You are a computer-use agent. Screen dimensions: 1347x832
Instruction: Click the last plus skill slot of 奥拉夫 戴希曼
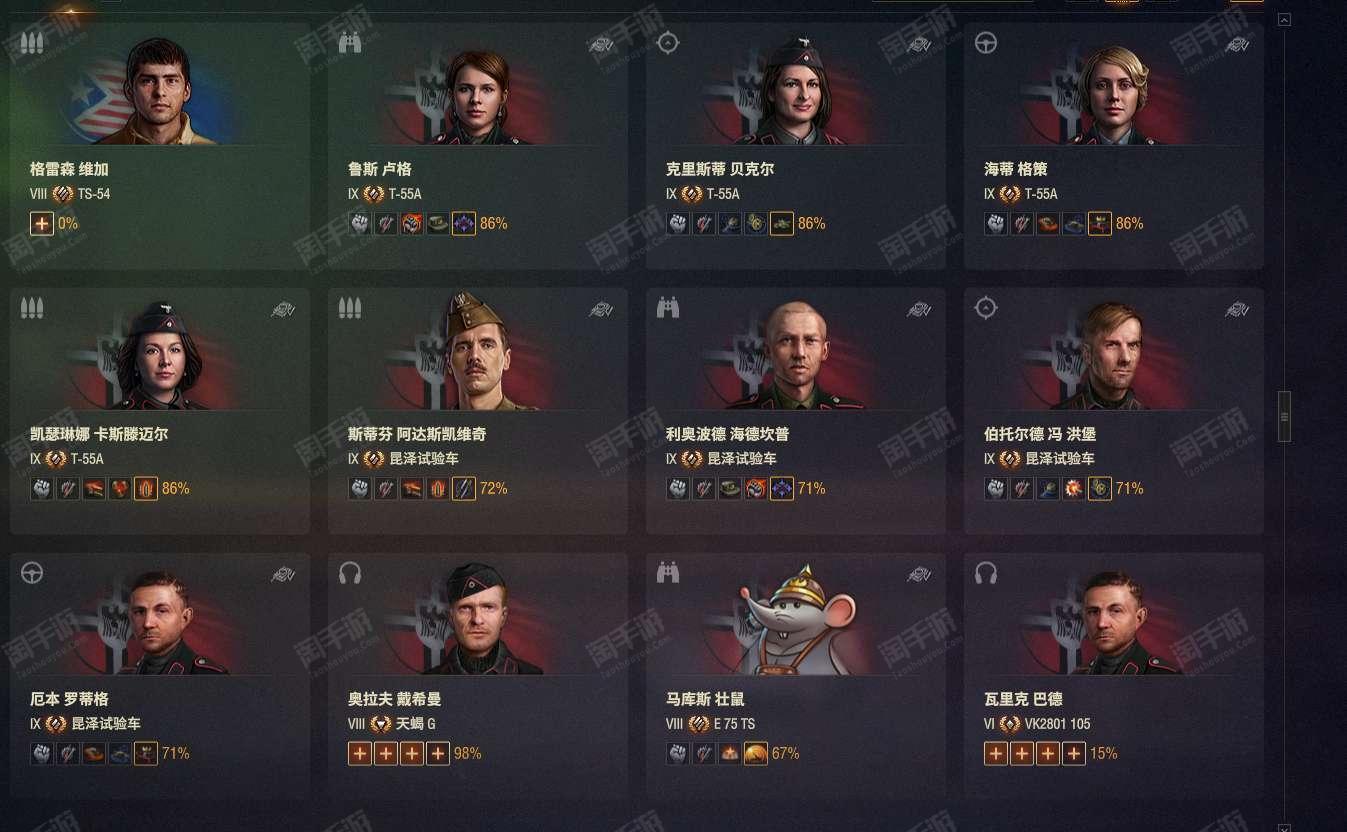click(437, 753)
